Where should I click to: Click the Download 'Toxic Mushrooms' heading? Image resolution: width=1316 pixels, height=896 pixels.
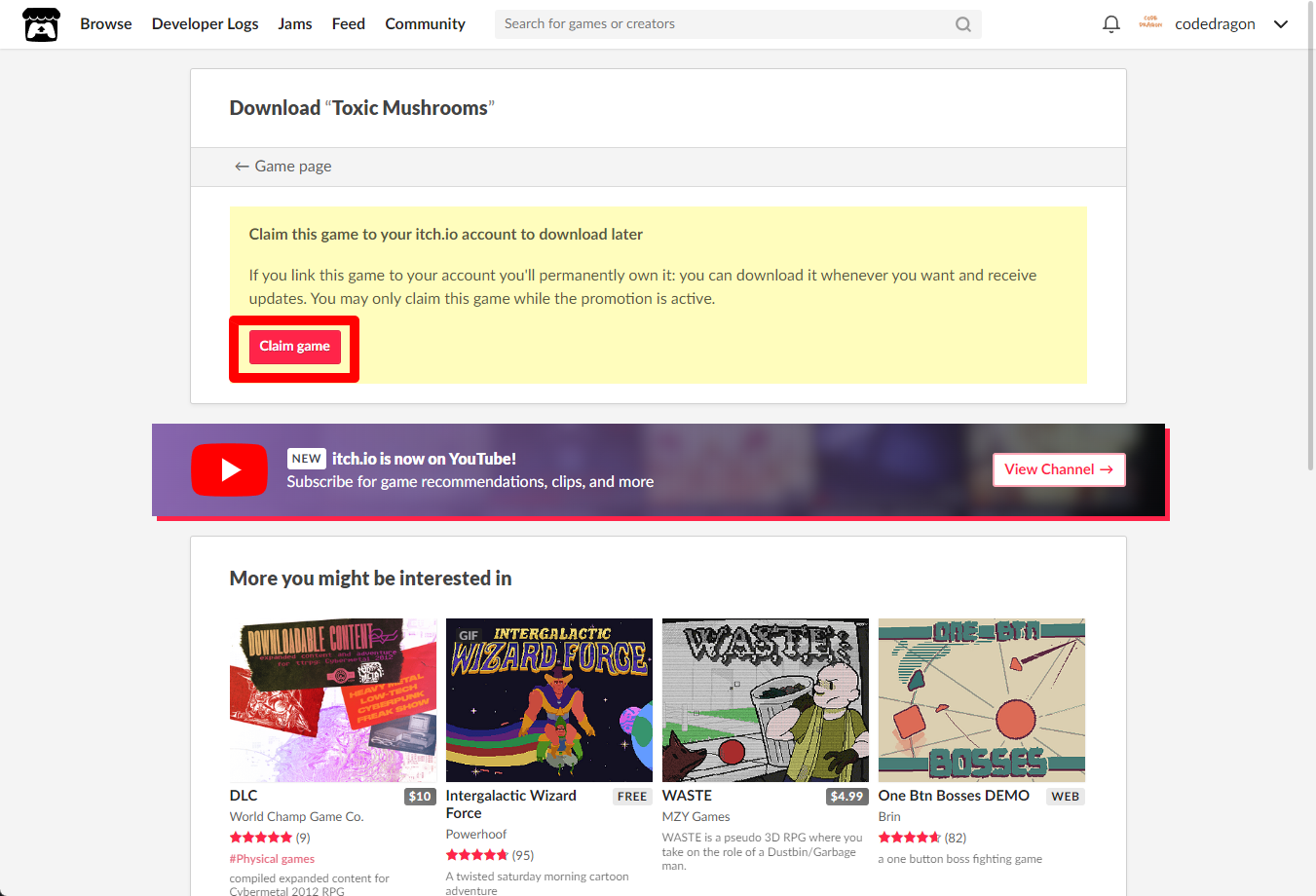tap(362, 108)
